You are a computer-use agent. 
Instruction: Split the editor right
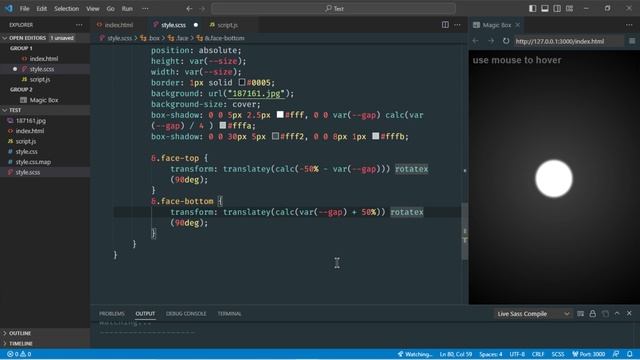point(445,25)
